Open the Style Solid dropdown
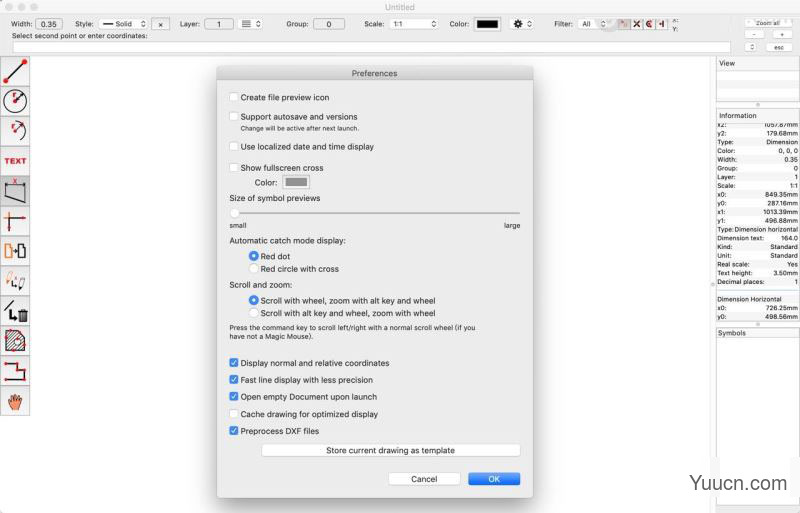The height and width of the screenshot is (513, 800). pos(123,24)
